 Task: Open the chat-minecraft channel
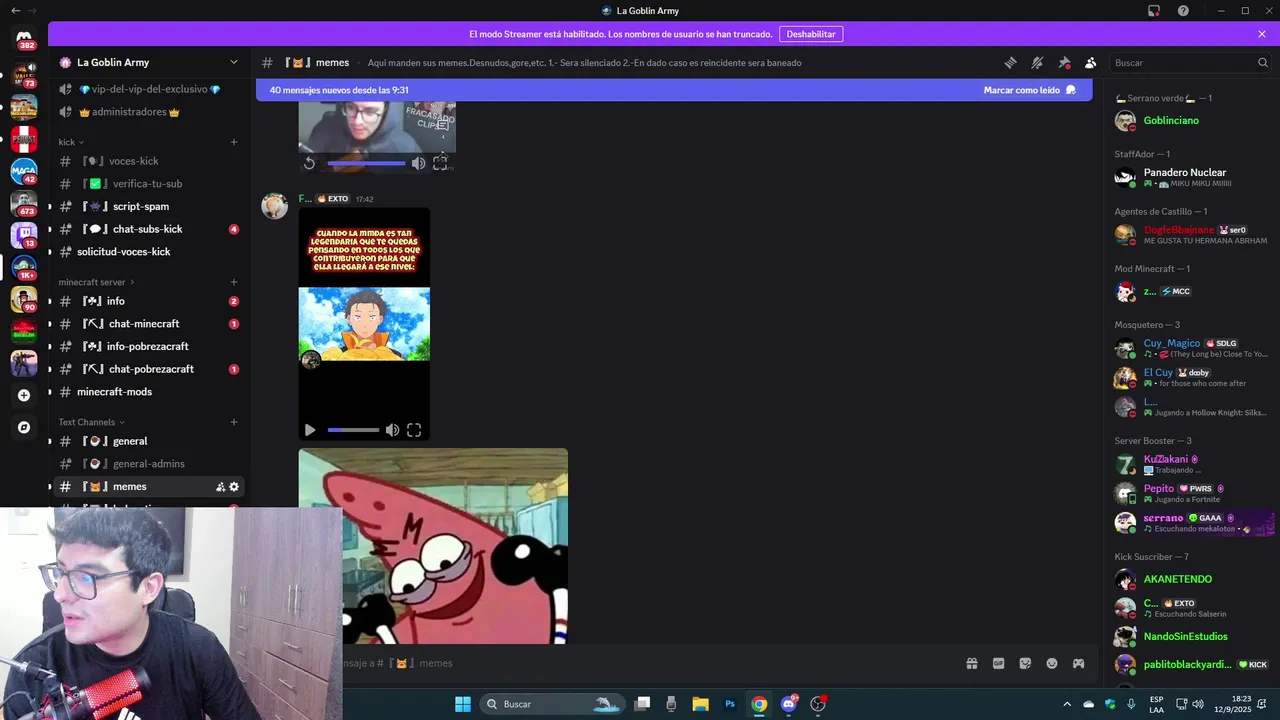tap(149, 324)
